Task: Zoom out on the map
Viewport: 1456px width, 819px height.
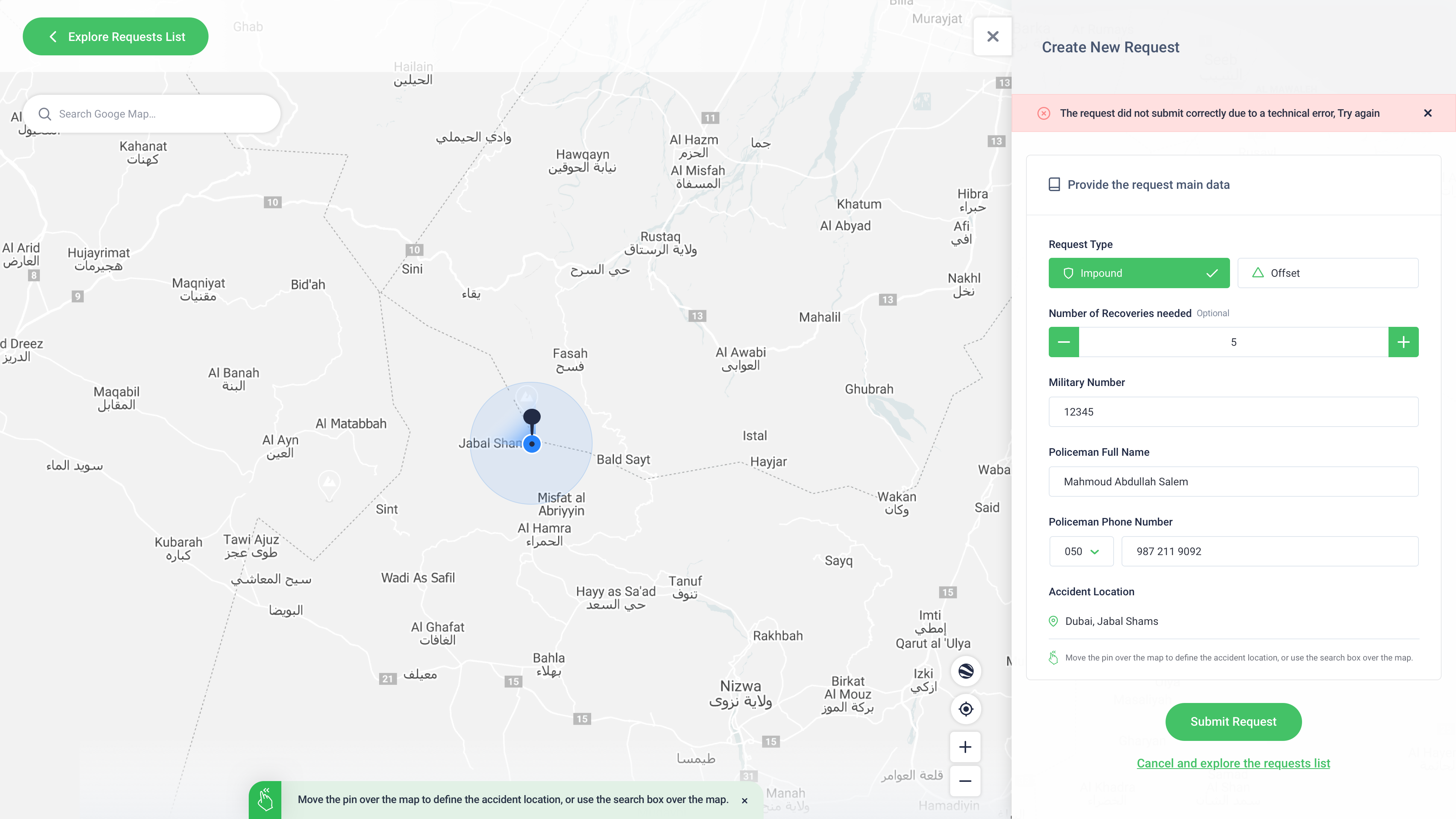Action: click(965, 781)
